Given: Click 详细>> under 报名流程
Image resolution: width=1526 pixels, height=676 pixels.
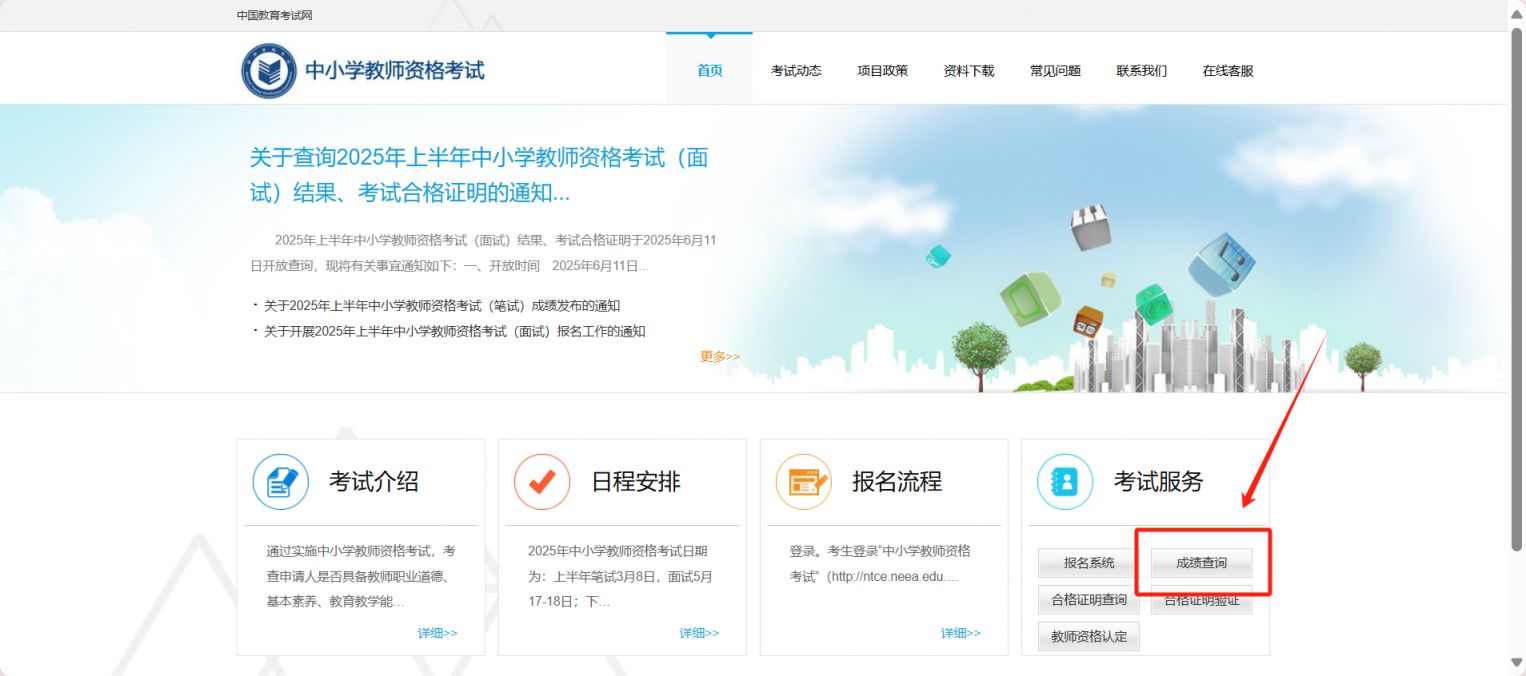Looking at the screenshot, I should pyautogui.click(x=960, y=633).
